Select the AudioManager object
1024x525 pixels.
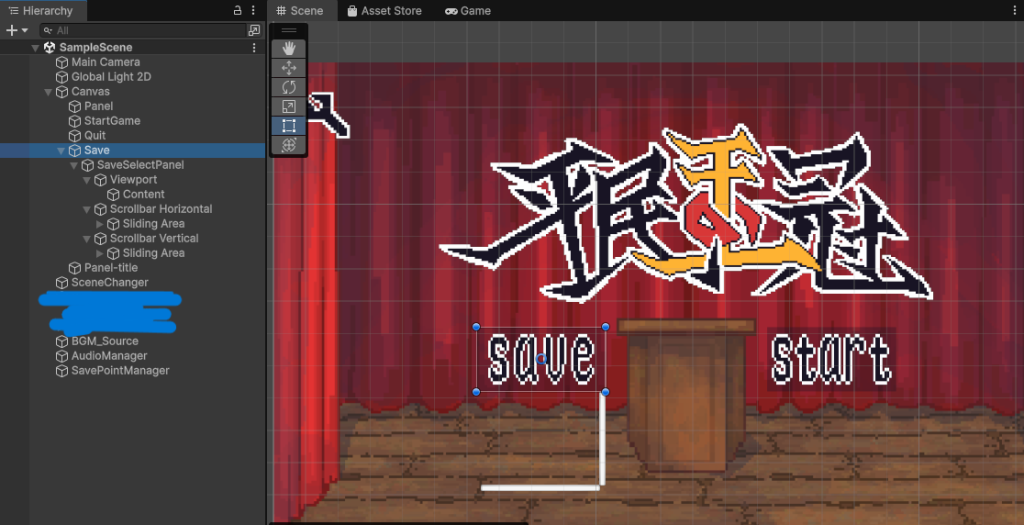[x=109, y=356]
